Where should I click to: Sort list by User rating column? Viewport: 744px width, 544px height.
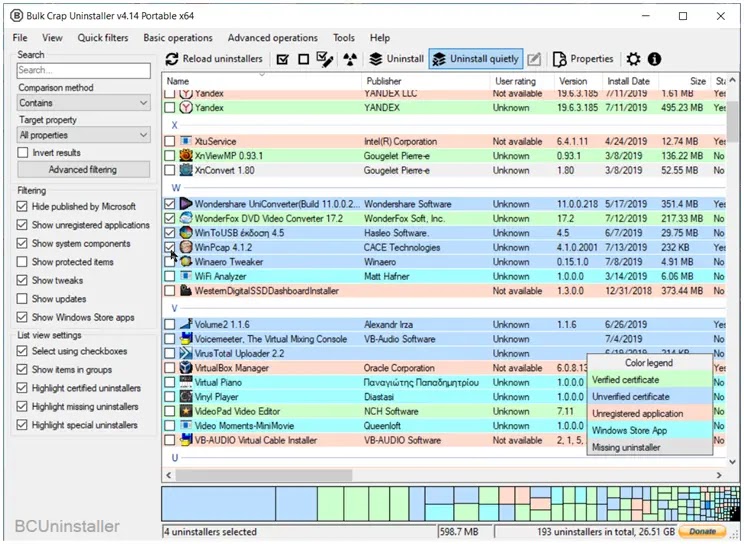tap(522, 81)
